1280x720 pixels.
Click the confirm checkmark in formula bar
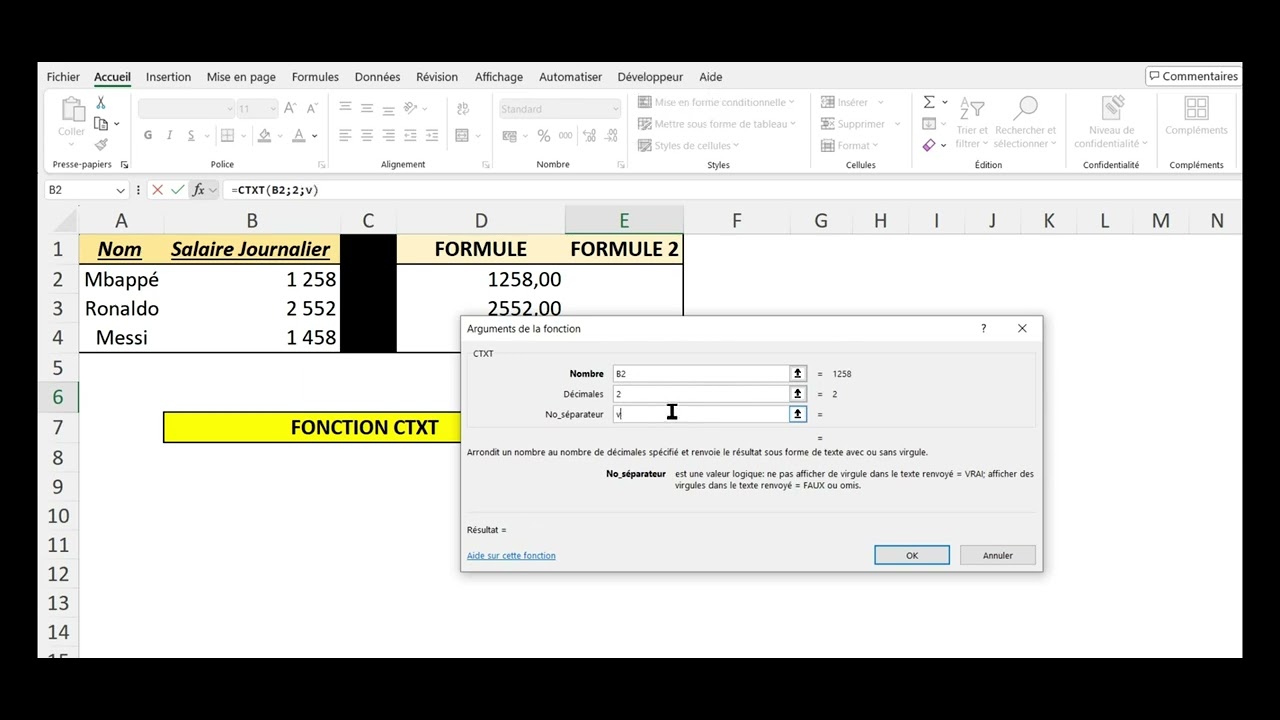point(177,189)
